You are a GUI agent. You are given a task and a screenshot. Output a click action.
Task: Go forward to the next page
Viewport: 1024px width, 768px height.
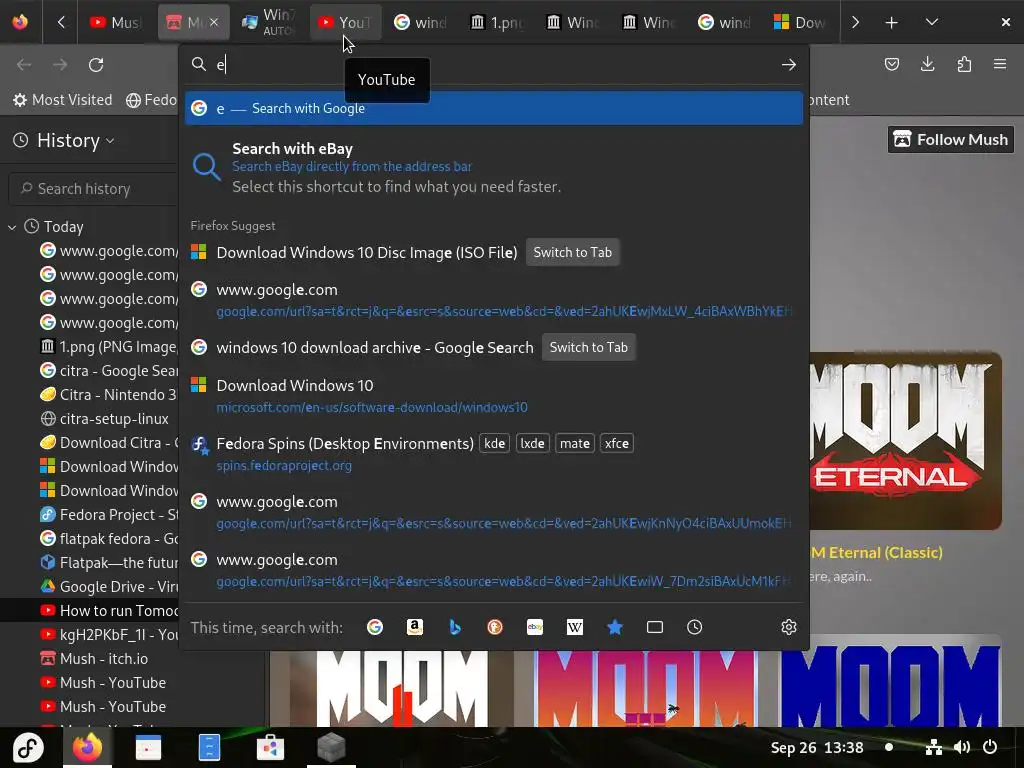point(60,65)
